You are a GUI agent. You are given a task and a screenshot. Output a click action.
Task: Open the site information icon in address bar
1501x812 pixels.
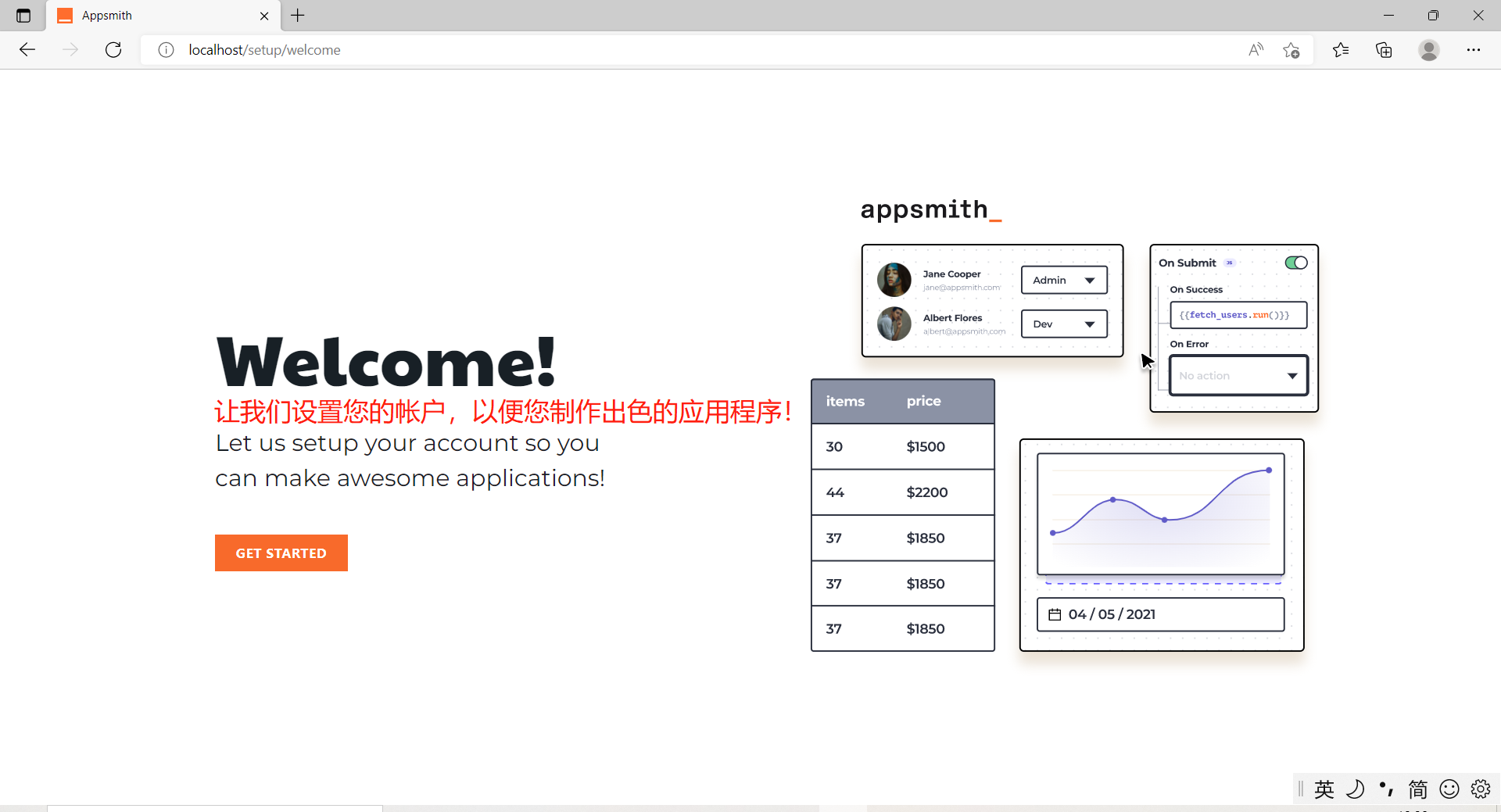(x=166, y=50)
